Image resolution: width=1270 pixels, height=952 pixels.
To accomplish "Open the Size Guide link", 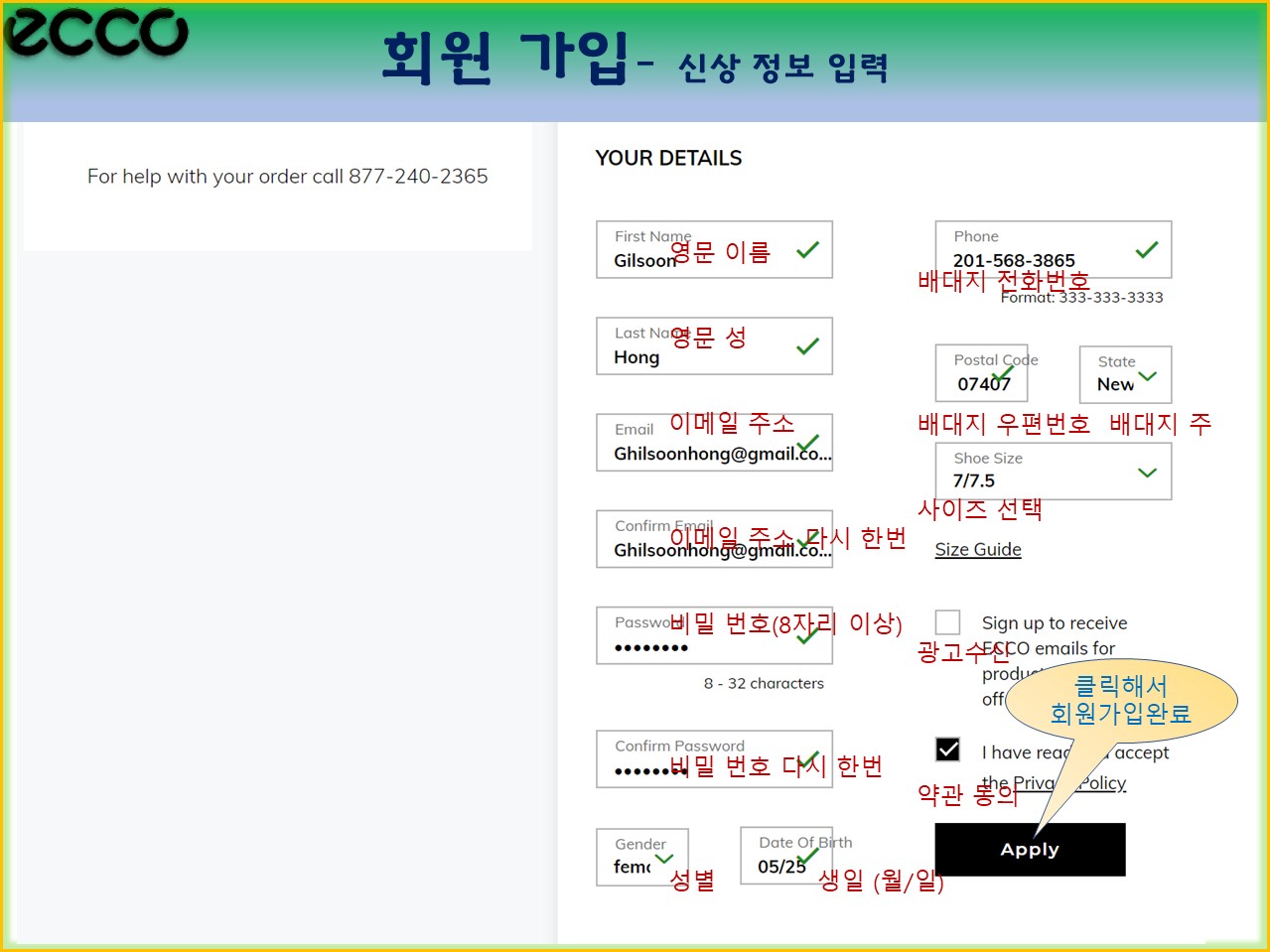I will click(978, 549).
